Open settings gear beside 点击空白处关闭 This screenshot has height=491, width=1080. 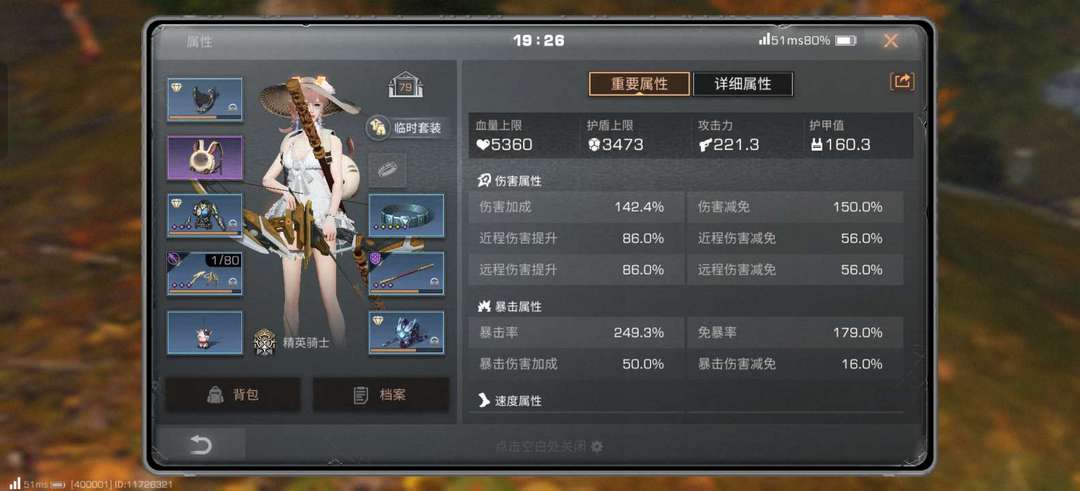point(597,446)
